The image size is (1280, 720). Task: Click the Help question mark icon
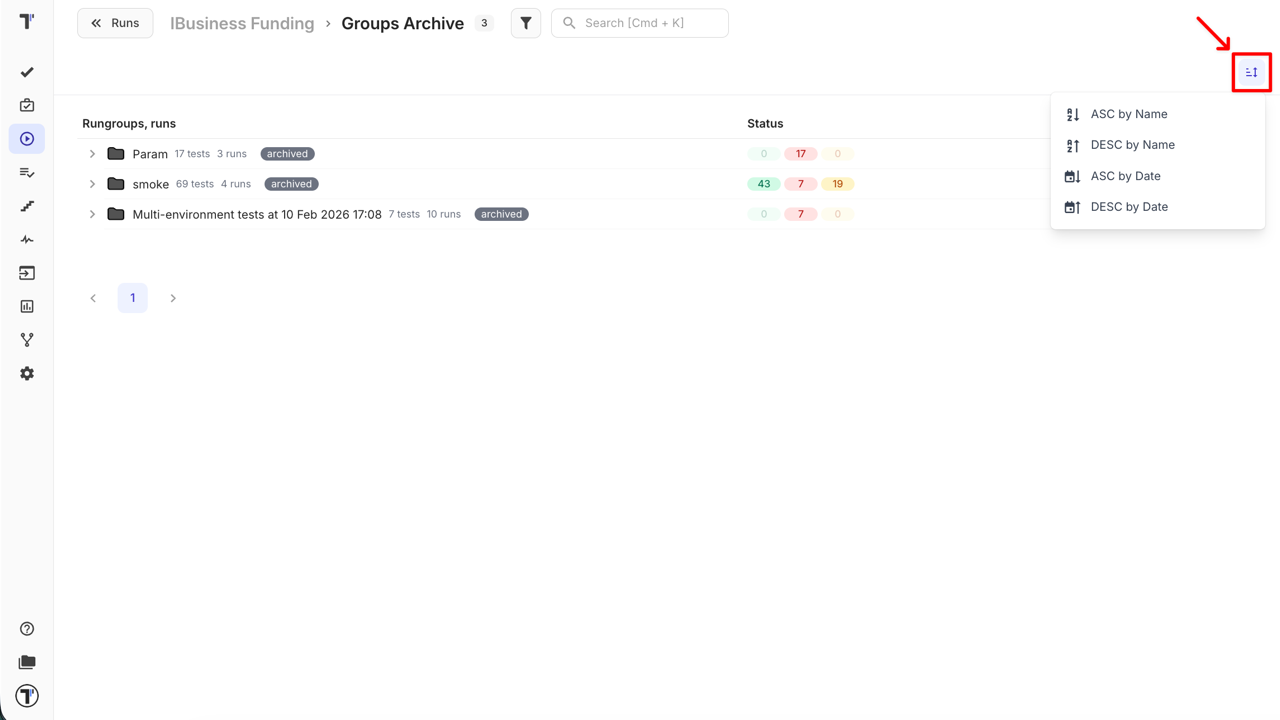click(27, 629)
